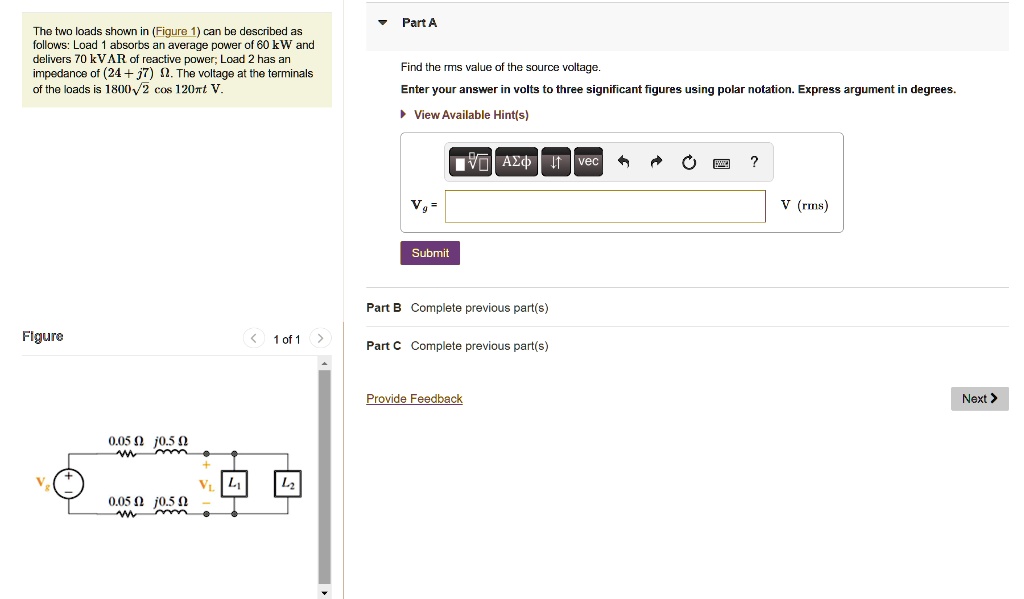Open the equation editor help question mark
The width and height of the screenshot is (1024, 599).
click(754, 162)
